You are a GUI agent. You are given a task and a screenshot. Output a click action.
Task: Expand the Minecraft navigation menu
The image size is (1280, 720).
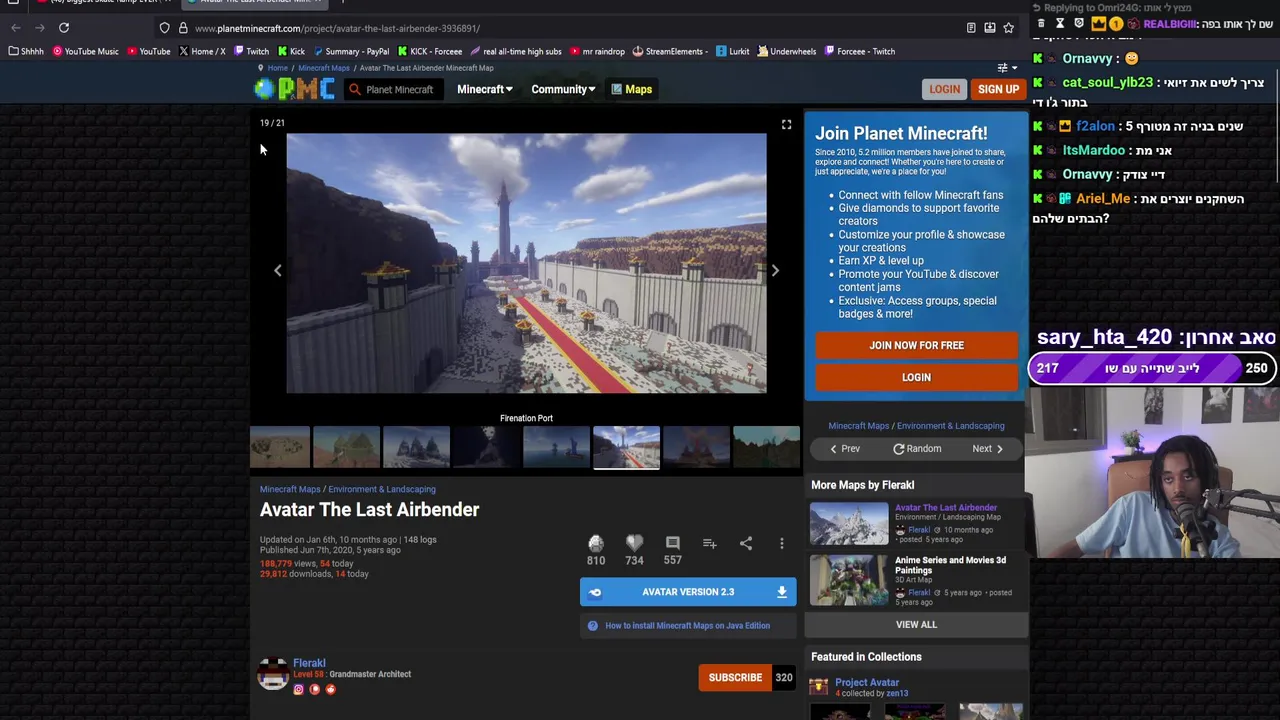coord(484,89)
